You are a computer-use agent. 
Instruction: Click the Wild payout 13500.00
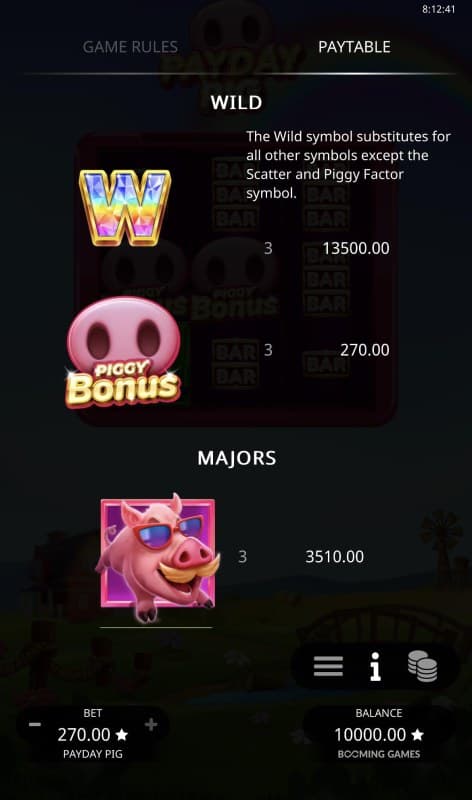point(356,248)
